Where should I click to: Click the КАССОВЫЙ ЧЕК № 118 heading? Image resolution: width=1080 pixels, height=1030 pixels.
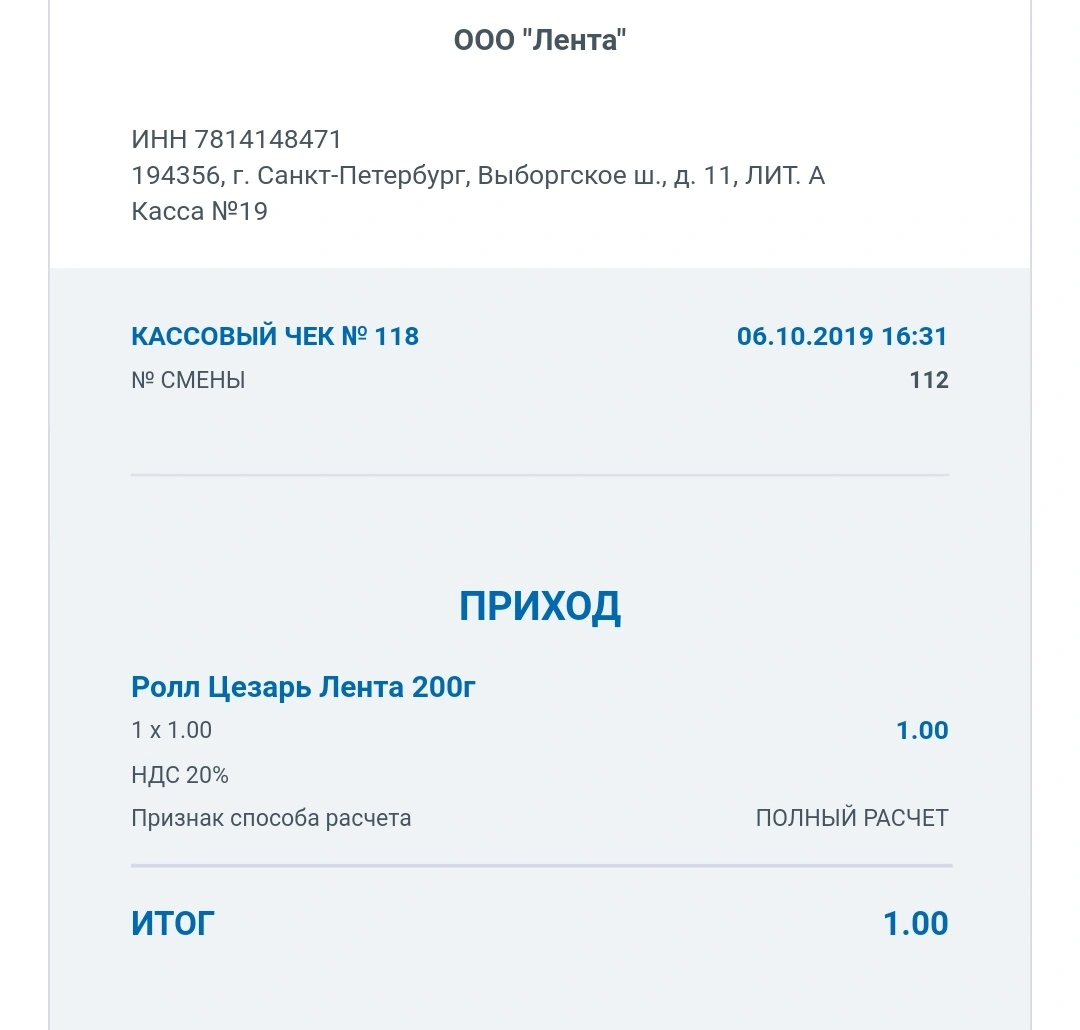pyautogui.click(x=275, y=336)
